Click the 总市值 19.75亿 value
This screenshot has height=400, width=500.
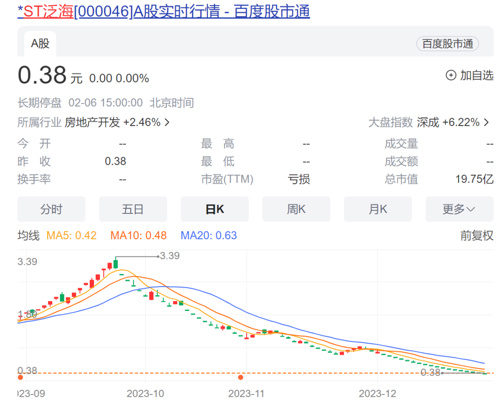[474, 179]
